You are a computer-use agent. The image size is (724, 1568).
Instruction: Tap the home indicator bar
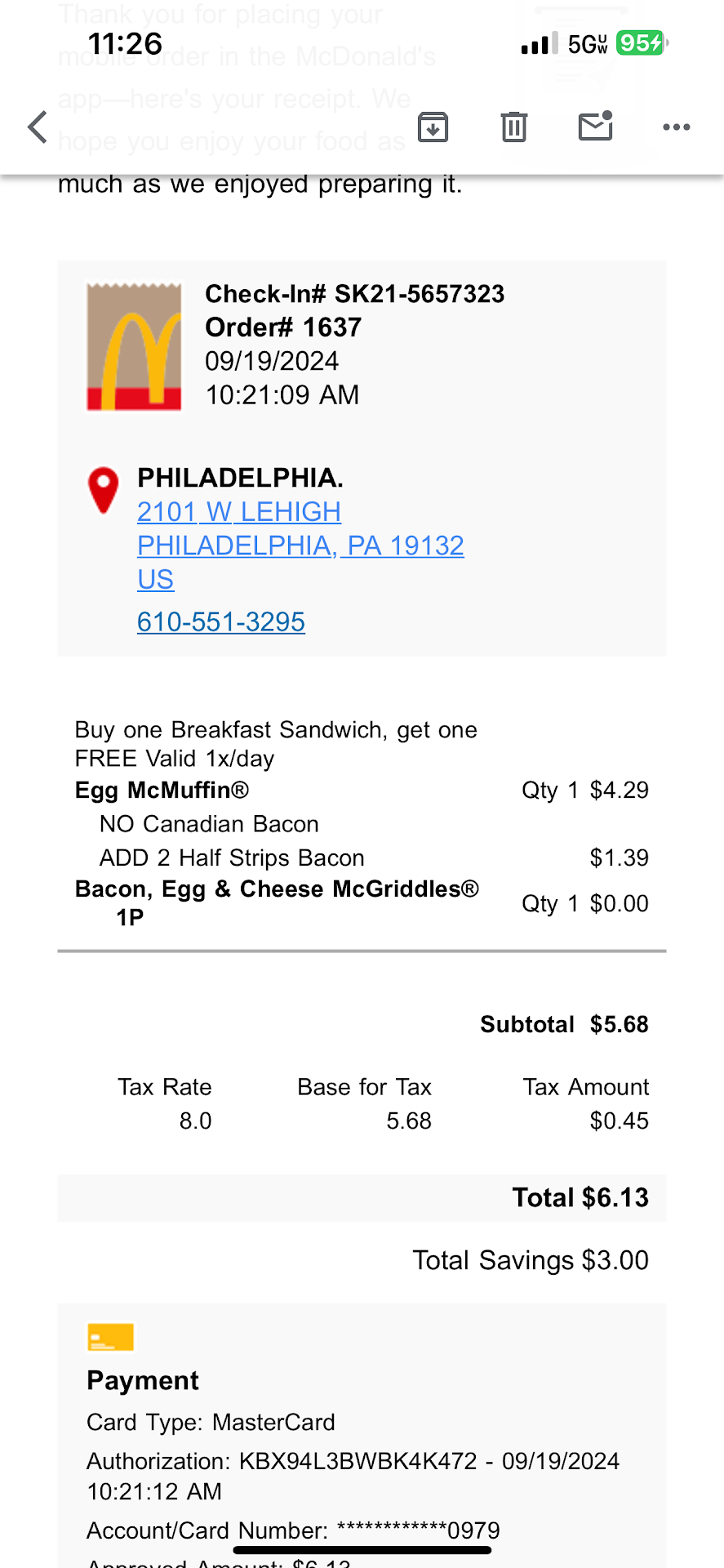[362, 1550]
